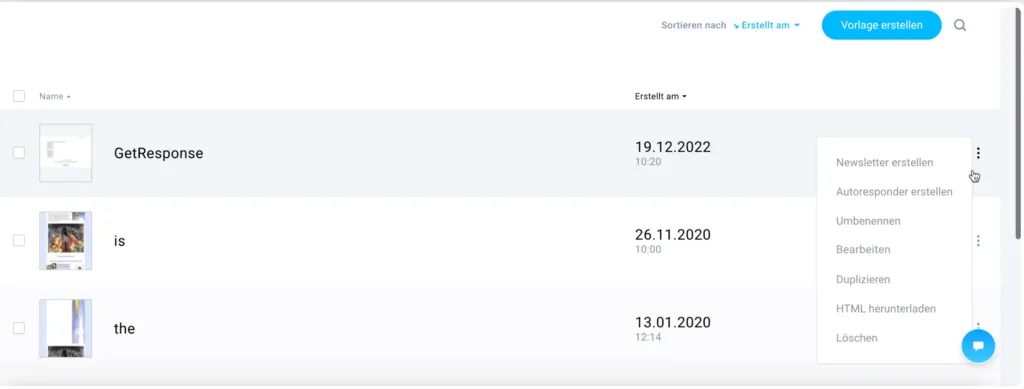
Task: Click the vertical scrollbar on the right
Action: [1018, 124]
